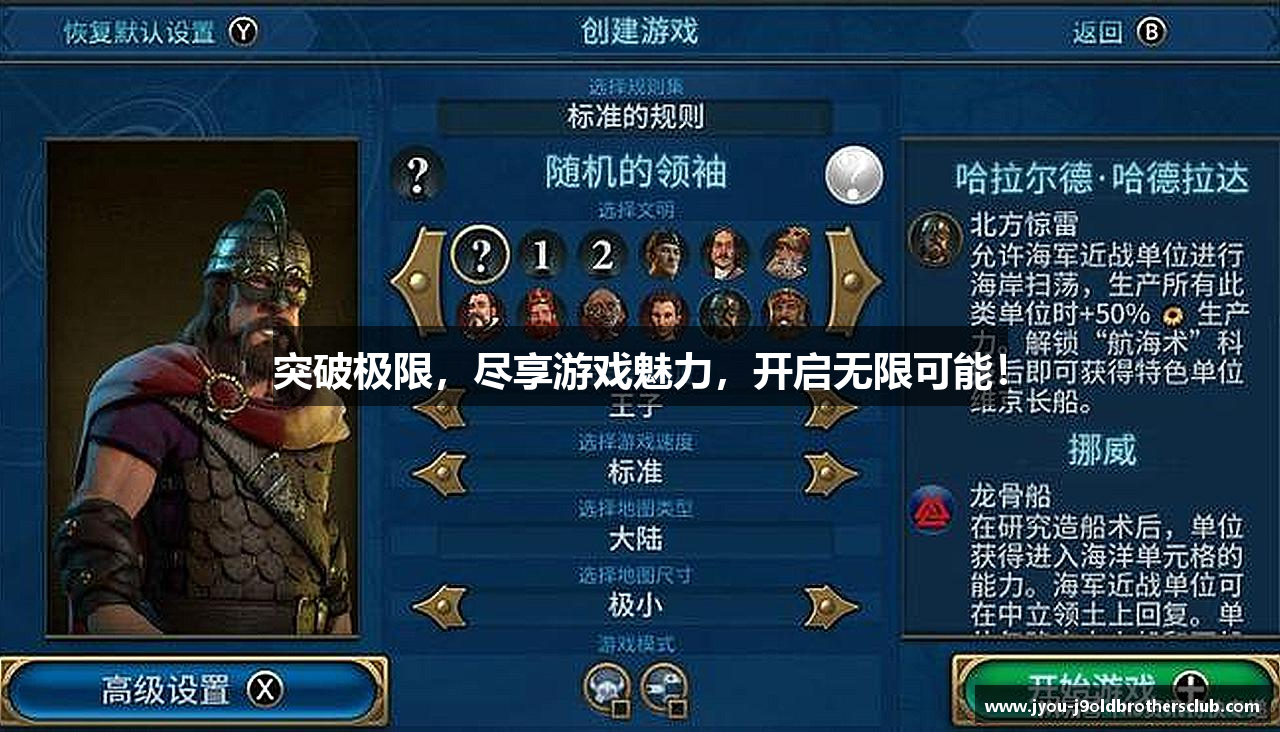Pick the leader portrait right of icon 2
The width and height of the screenshot is (1280, 732).
tap(664, 255)
